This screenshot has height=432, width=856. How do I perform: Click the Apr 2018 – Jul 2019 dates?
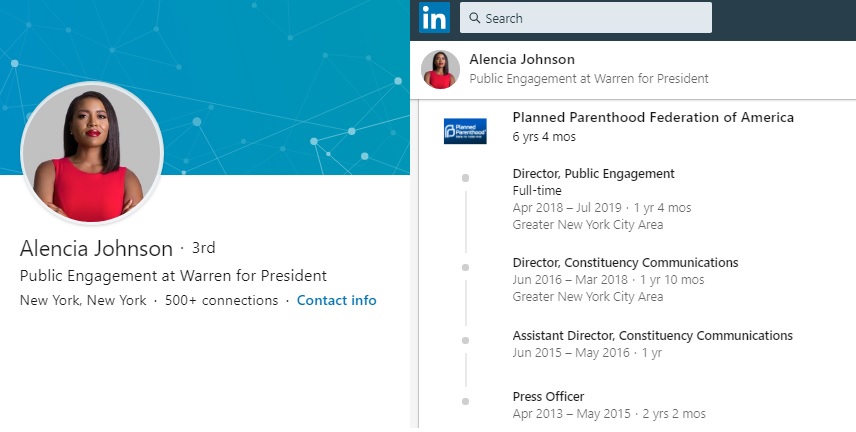tap(567, 208)
